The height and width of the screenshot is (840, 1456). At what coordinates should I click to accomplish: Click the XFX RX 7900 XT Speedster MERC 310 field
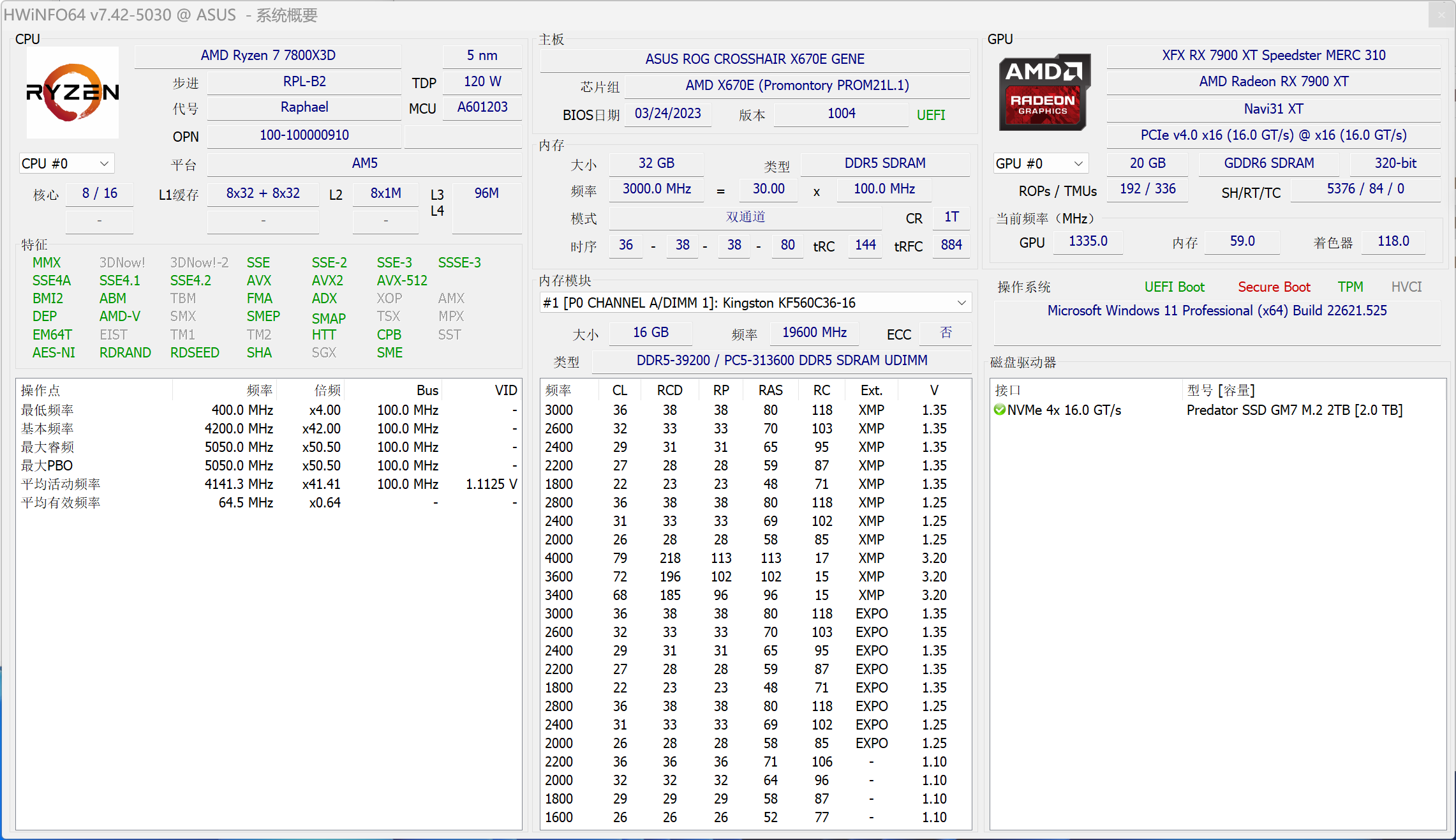(x=1274, y=56)
